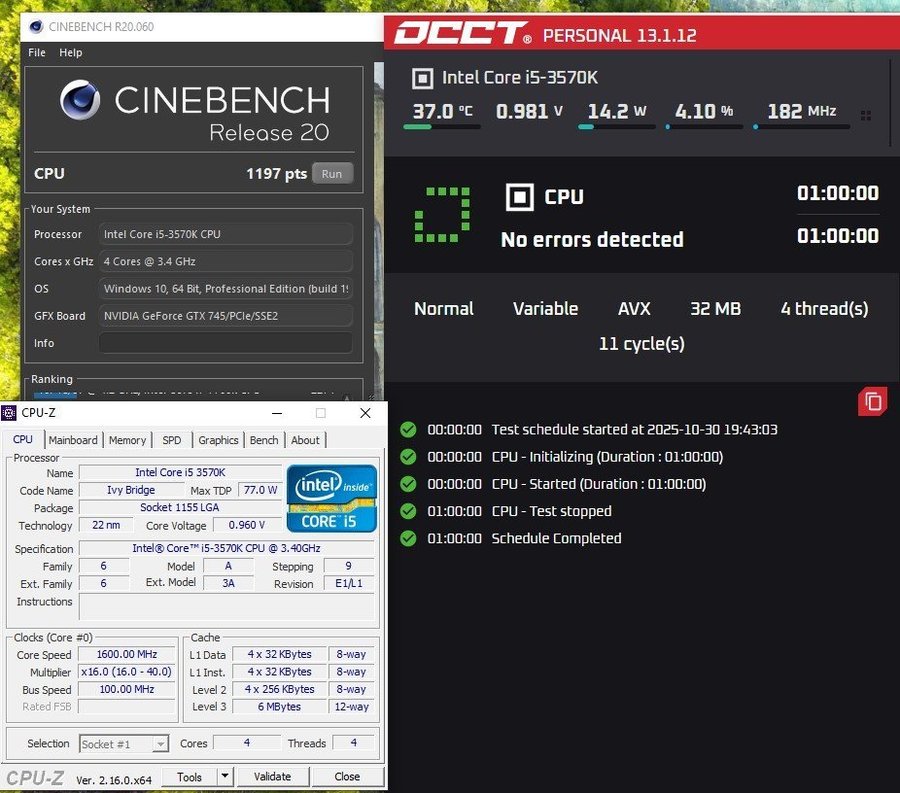Switch to the Mainboard tab in CPU-Z
The height and width of the screenshot is (793, 900).
(x=73, y=440)
